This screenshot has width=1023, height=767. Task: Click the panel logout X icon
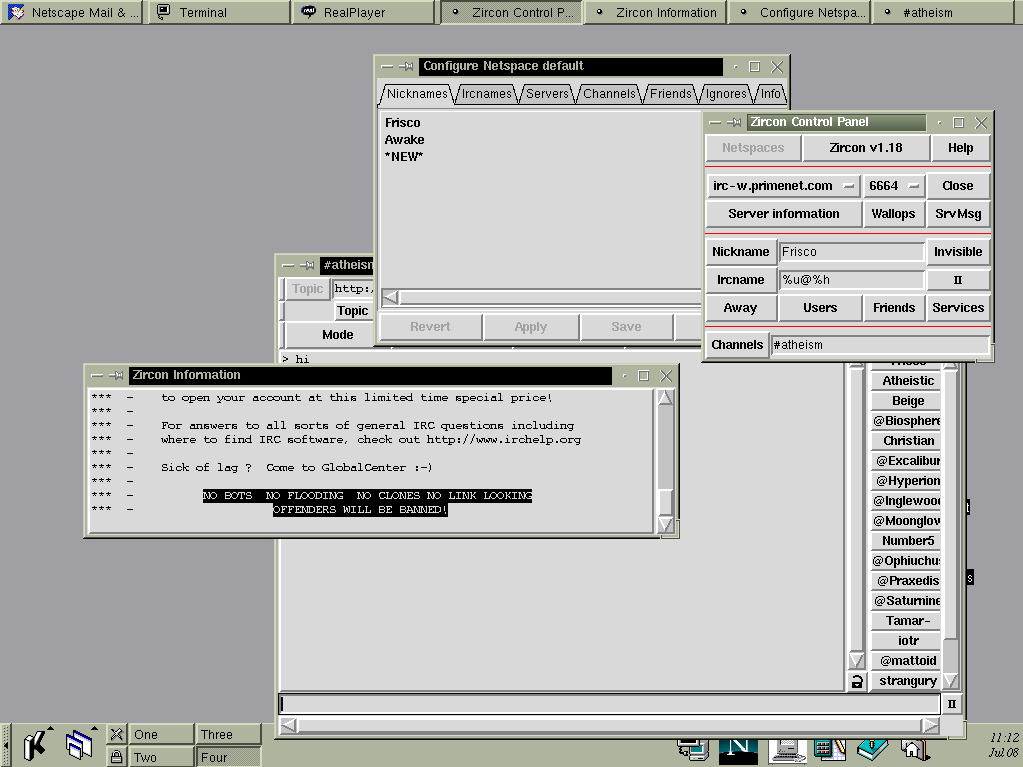click(x=117, y=735)
